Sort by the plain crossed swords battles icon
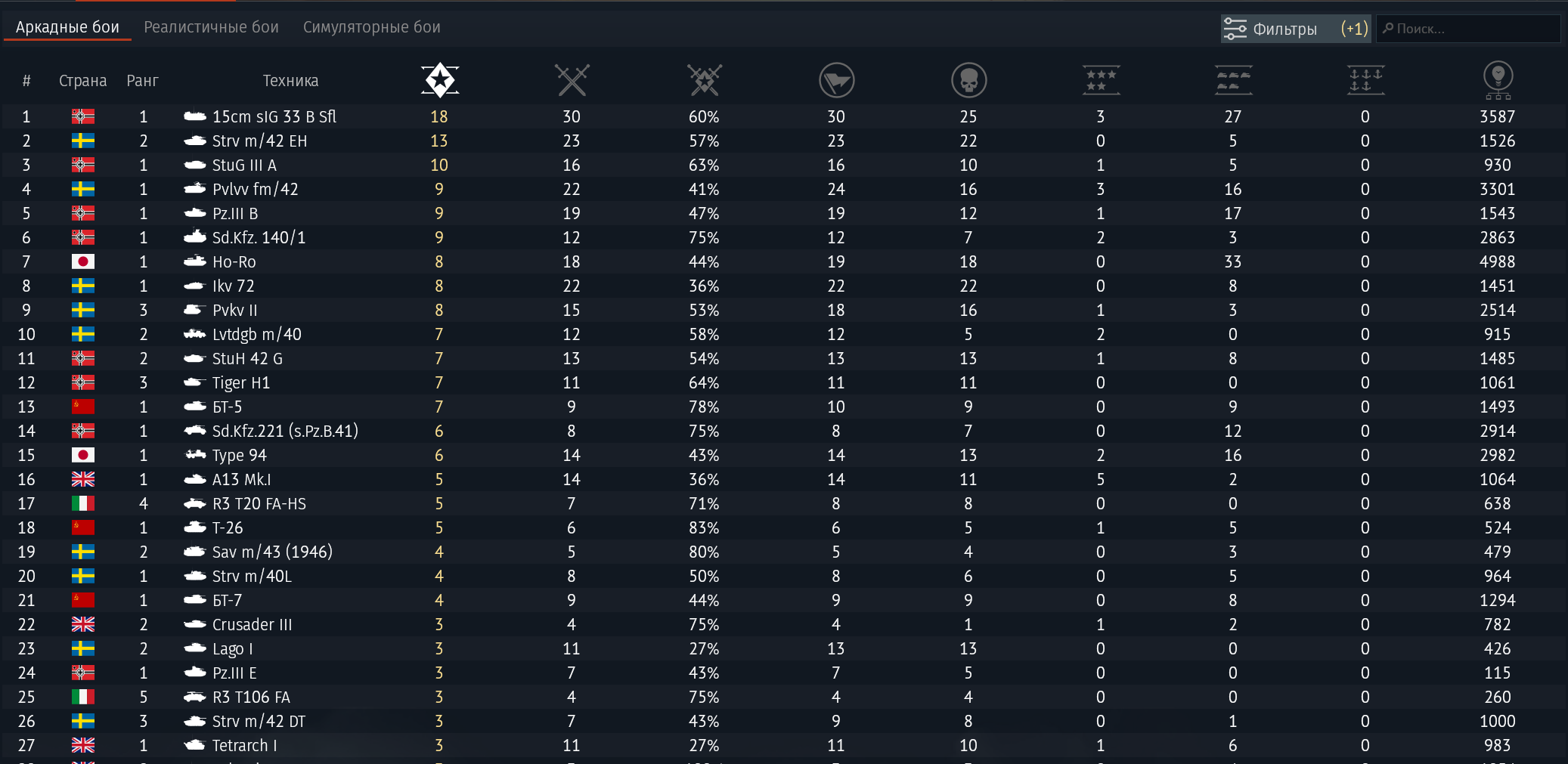 pyautogui.click(x=572, y=80)
